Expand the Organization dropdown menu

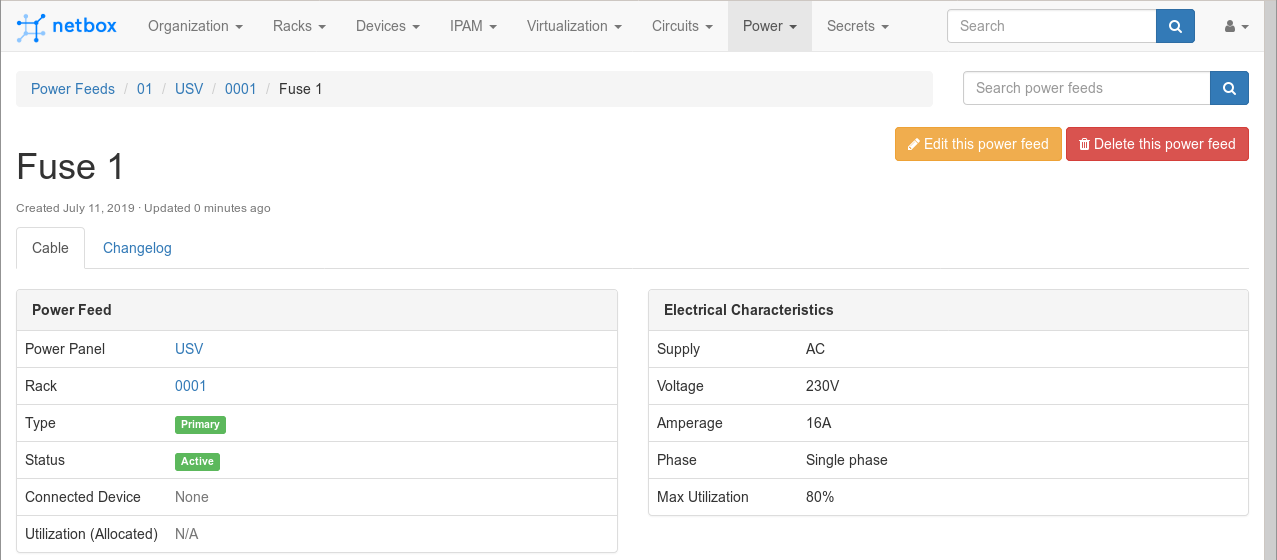[195, 26]
